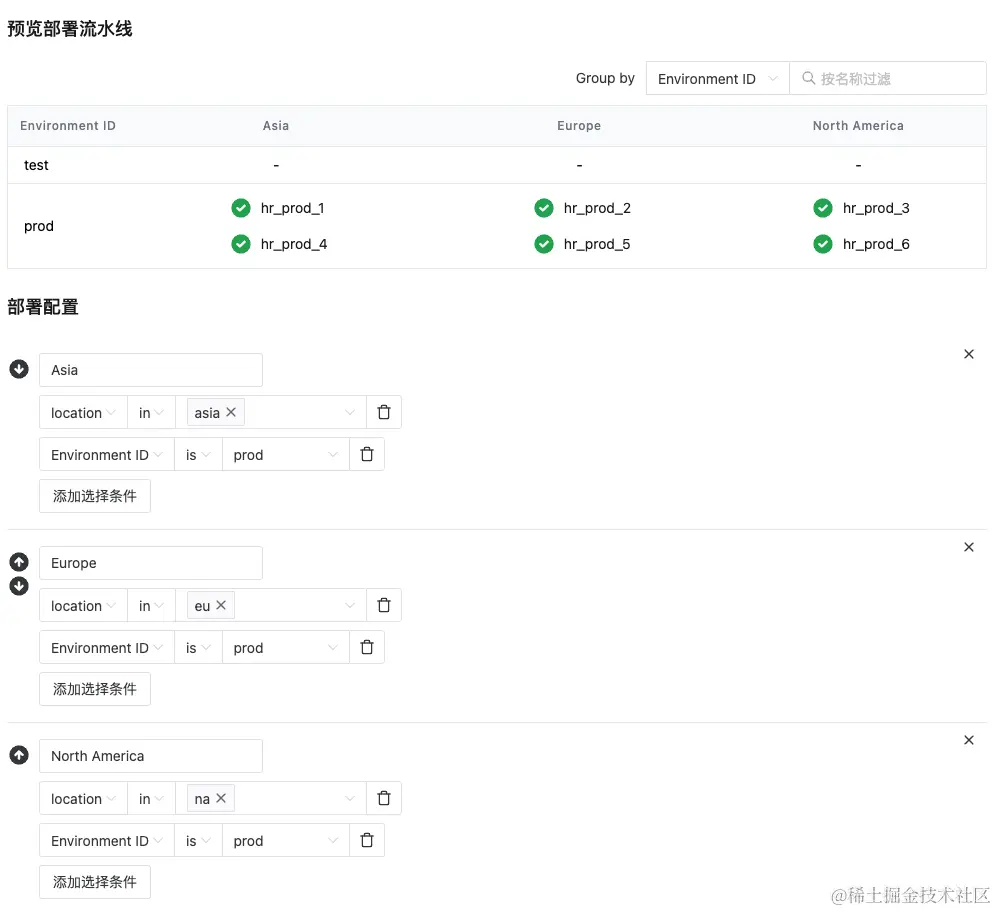Screen dimensions: 997x912
Task: Delete the North America location condition
Action: [x=384, y=798]
